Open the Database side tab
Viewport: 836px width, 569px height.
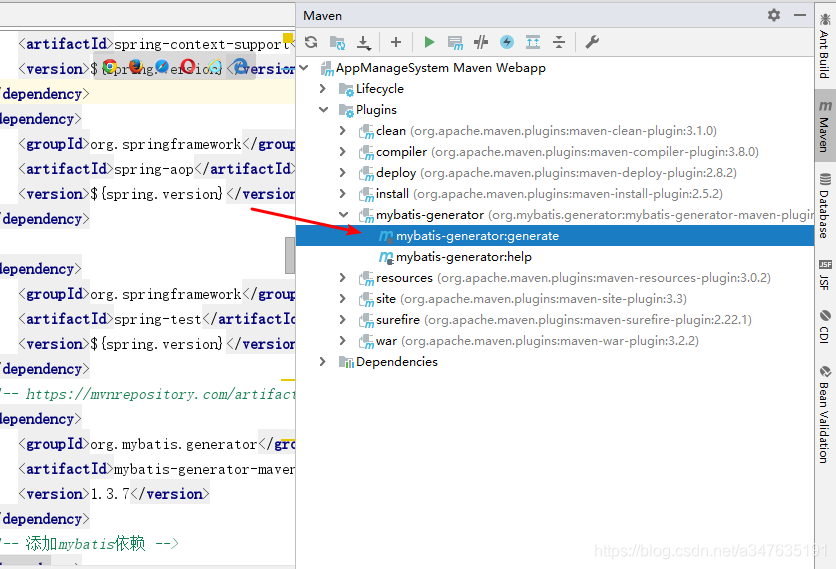click(825, 206)
